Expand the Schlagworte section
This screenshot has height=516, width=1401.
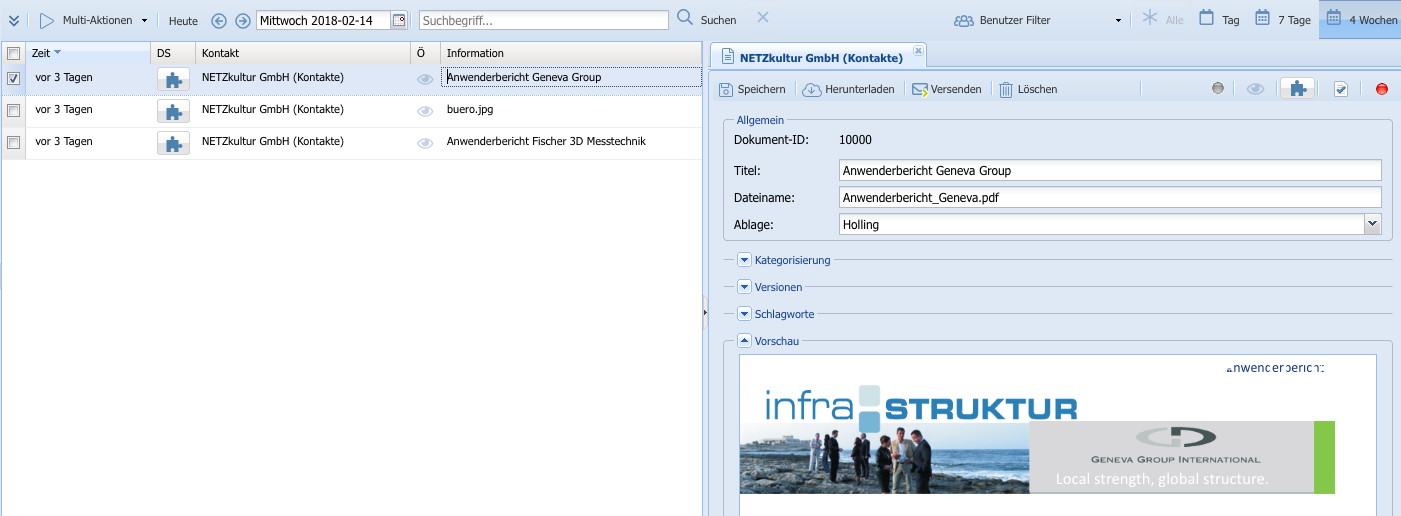coord(744,314)
